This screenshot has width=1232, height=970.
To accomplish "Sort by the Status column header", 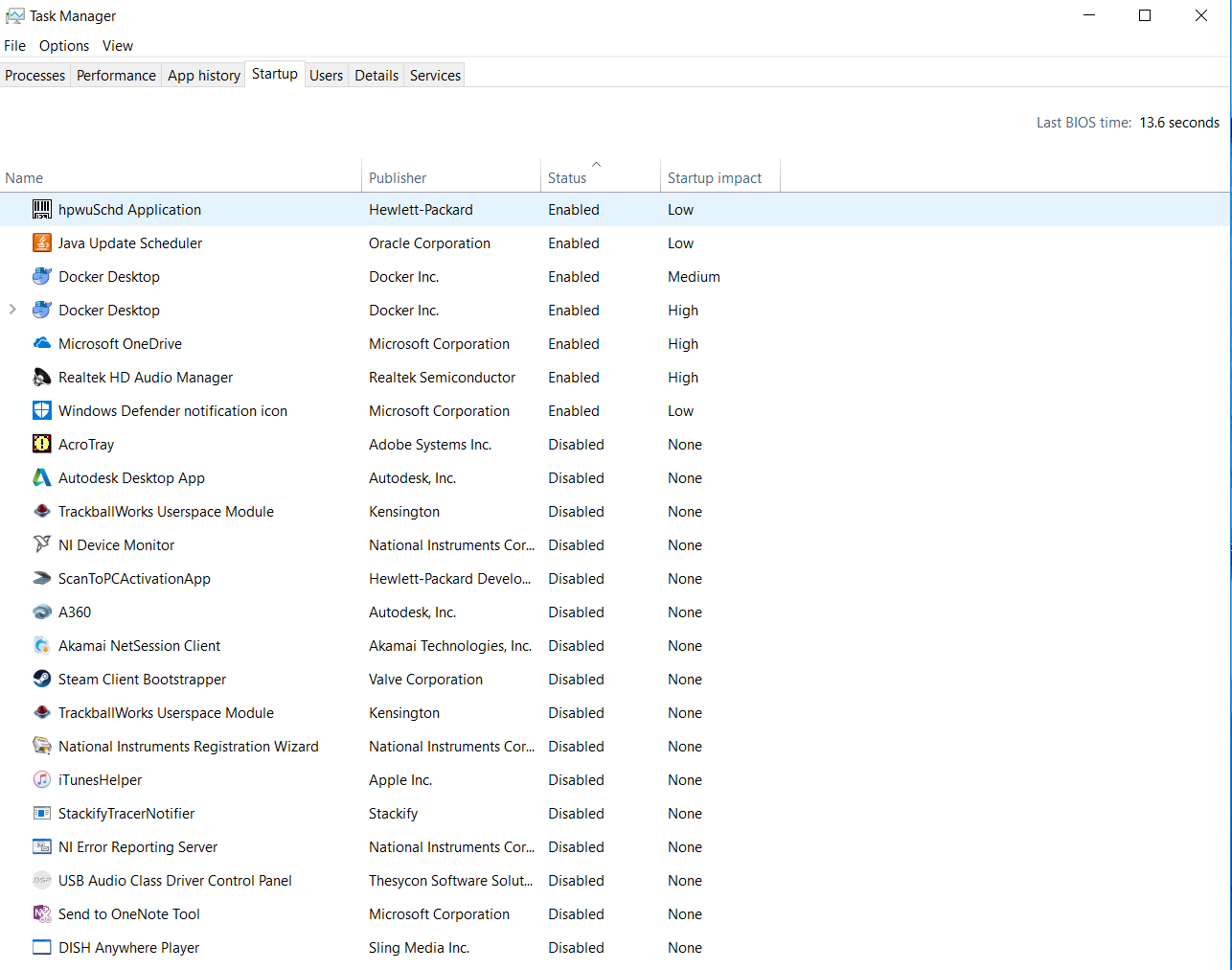I will click(x=601, y=177).
